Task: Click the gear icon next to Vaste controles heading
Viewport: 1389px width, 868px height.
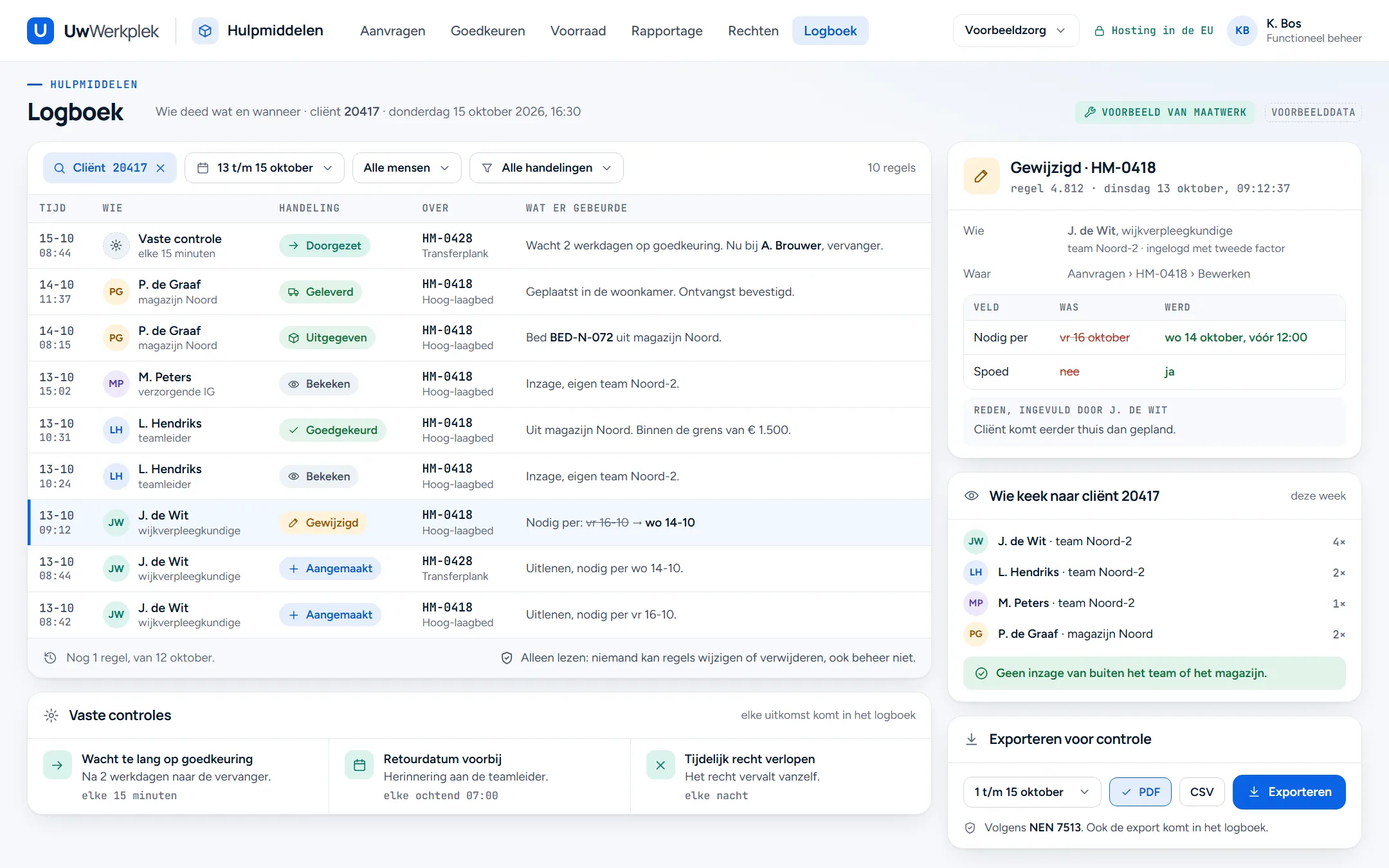Action: (x=51, y=716)
